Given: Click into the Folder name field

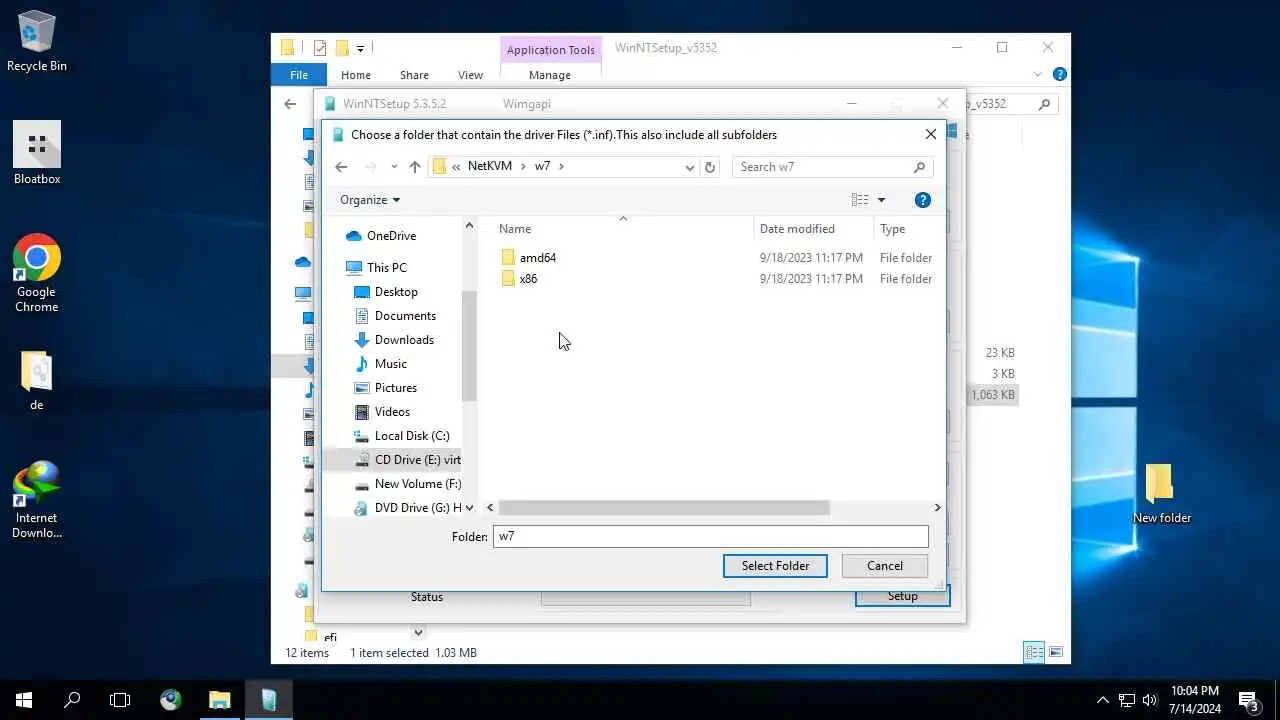Looking at the screenshot, I should coord(710,537).
